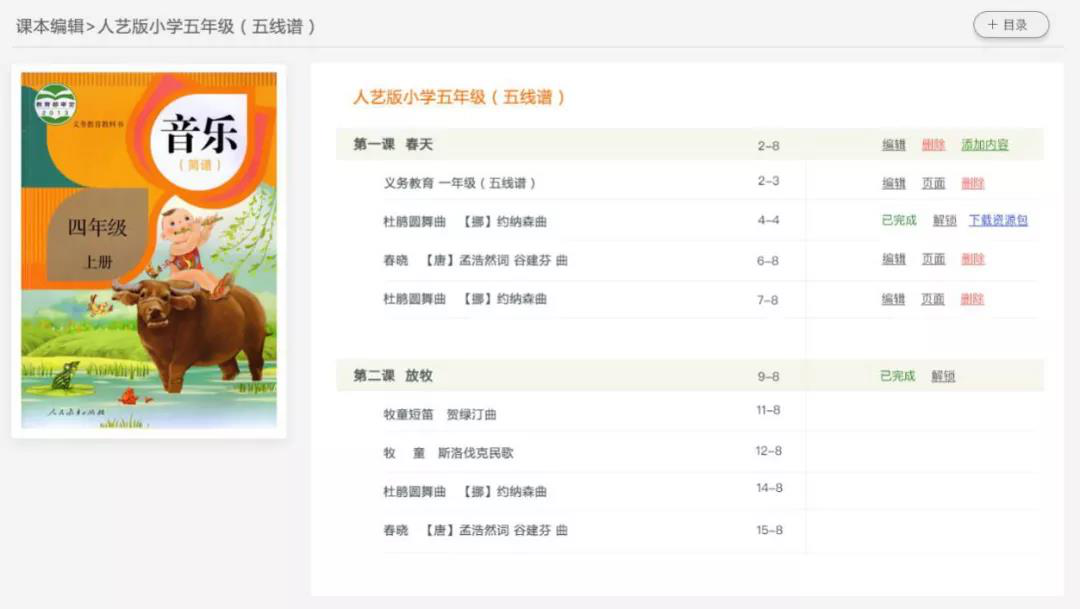Viewport: 1080px width, 609px height.
Task: Click 编辑 for 义务教育 一年级 row
Action: tap(893, 183)
